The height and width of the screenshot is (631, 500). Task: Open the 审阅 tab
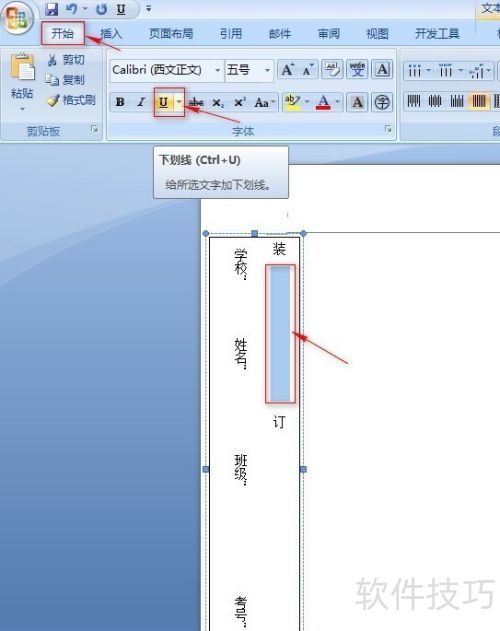coord(329,33)
